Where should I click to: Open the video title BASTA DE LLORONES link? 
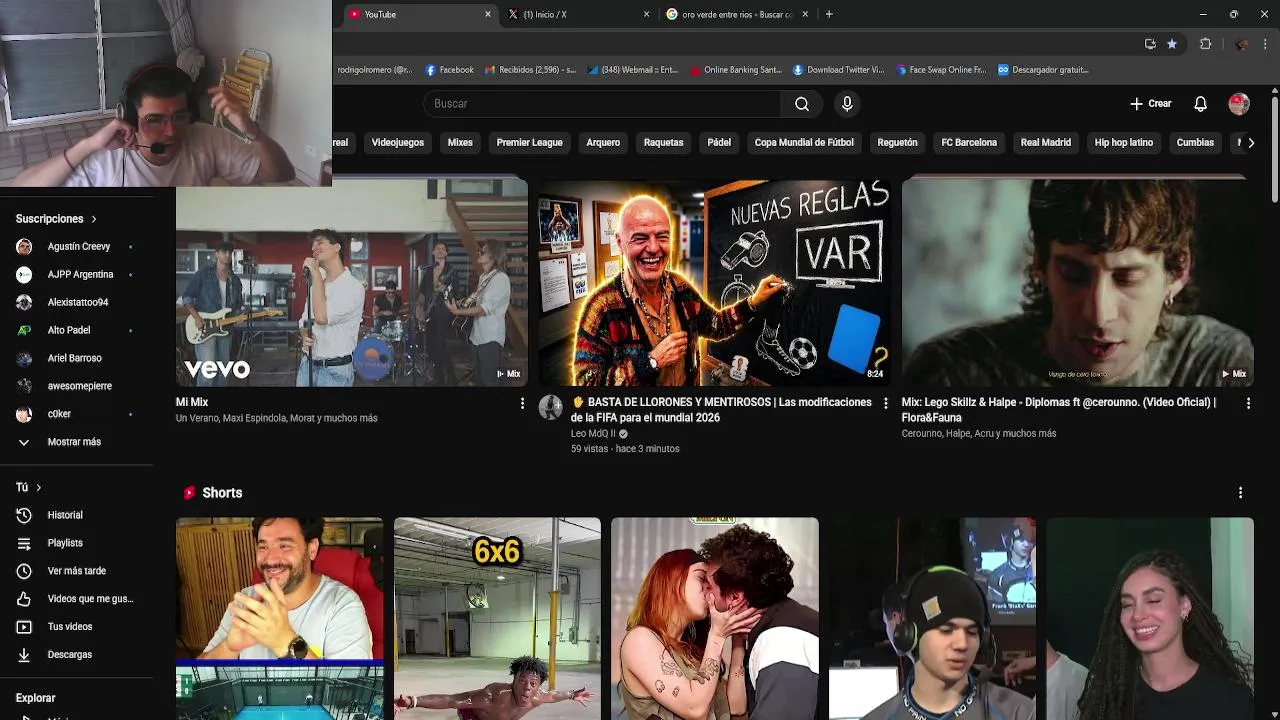click(721, 410)
